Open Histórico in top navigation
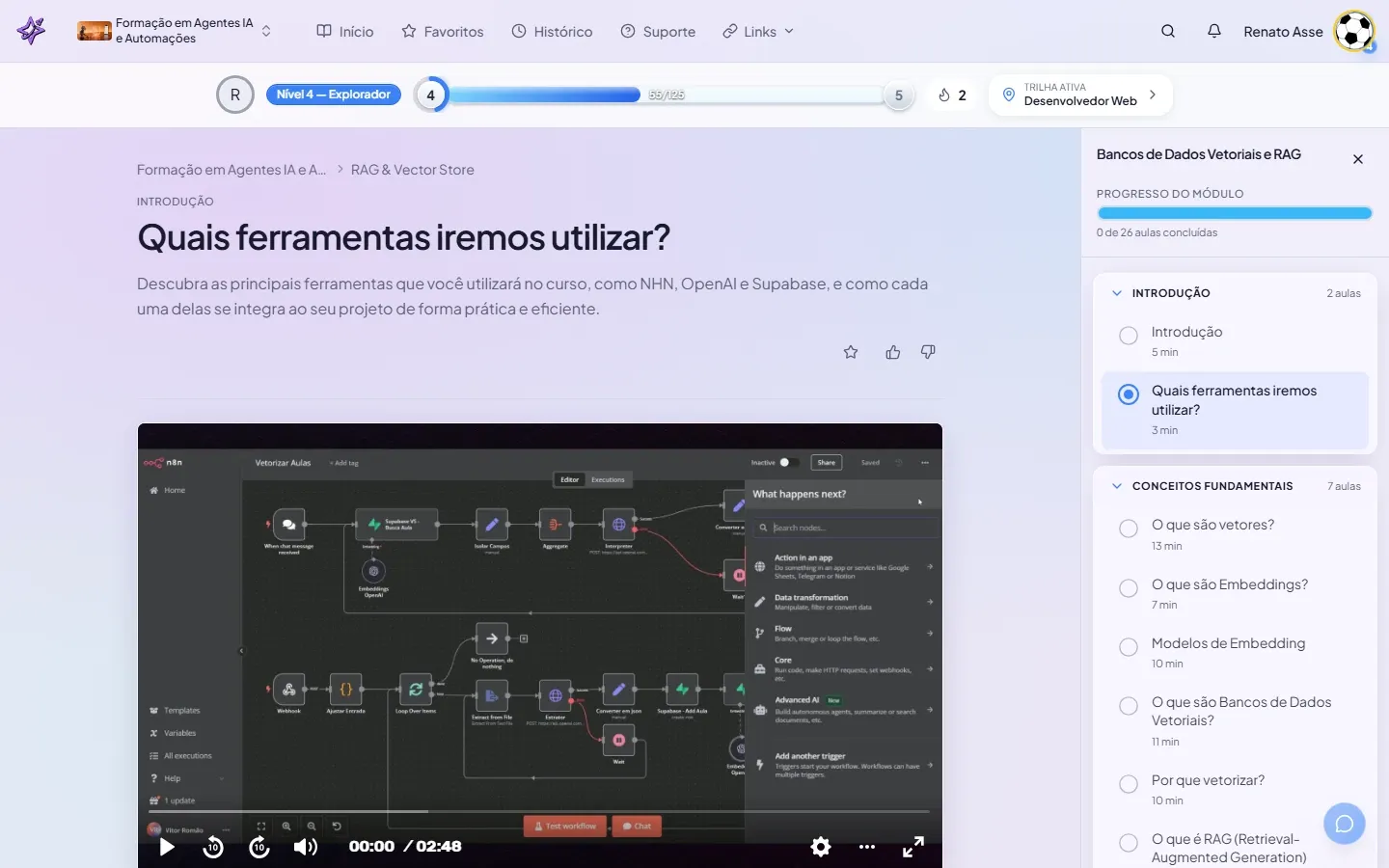The image size is (1389, 868). (552, 31)
